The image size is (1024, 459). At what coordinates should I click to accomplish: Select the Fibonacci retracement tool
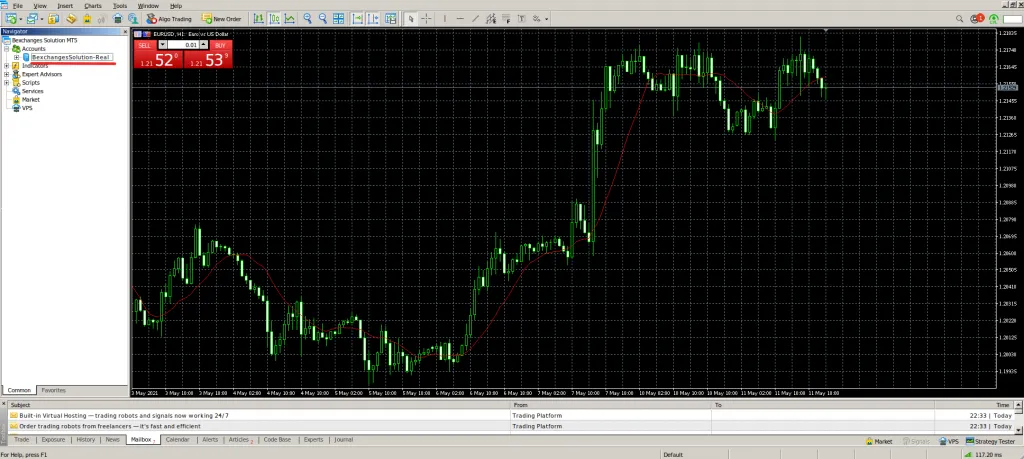[505, 18]
